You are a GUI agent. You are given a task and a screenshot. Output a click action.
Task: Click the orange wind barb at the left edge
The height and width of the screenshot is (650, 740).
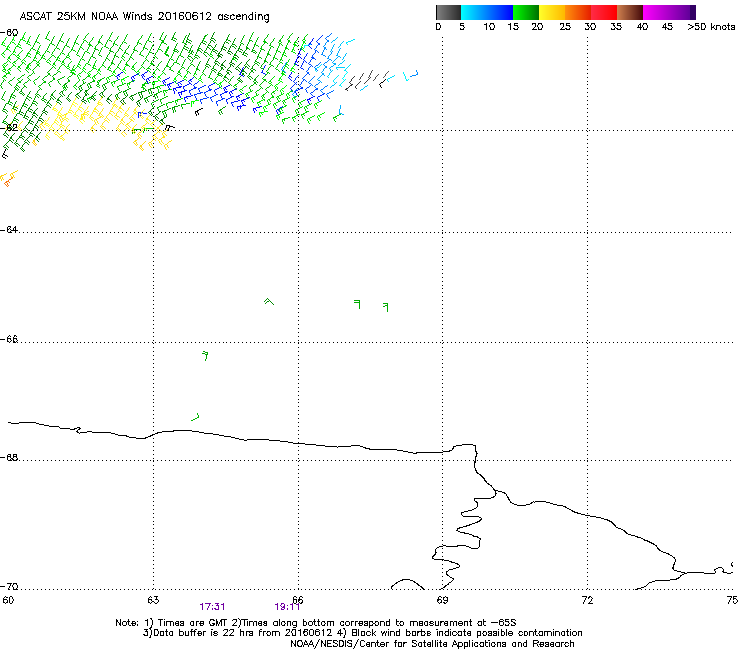point(7,182)
